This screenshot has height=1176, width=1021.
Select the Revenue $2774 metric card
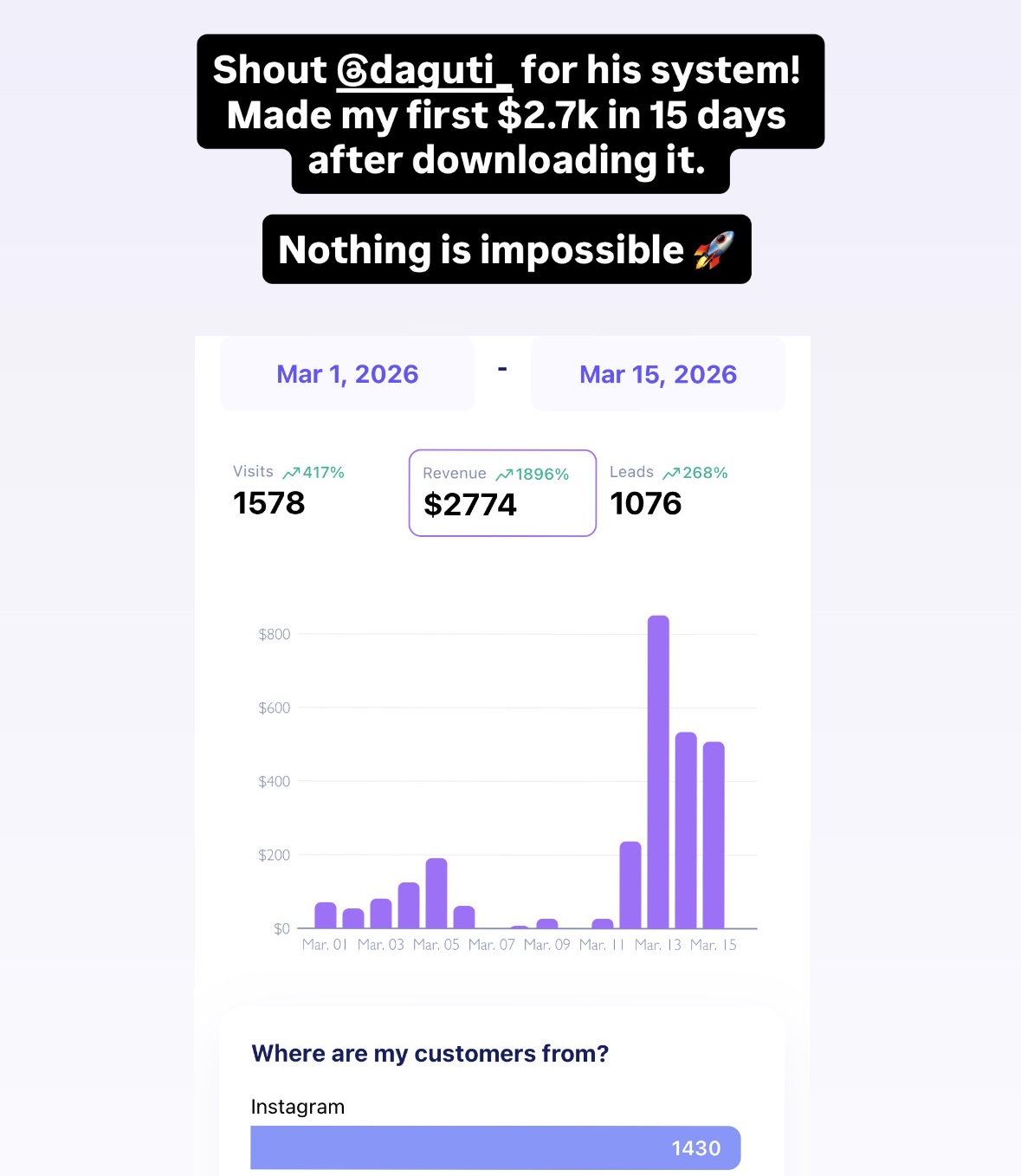tap(502, 493)
